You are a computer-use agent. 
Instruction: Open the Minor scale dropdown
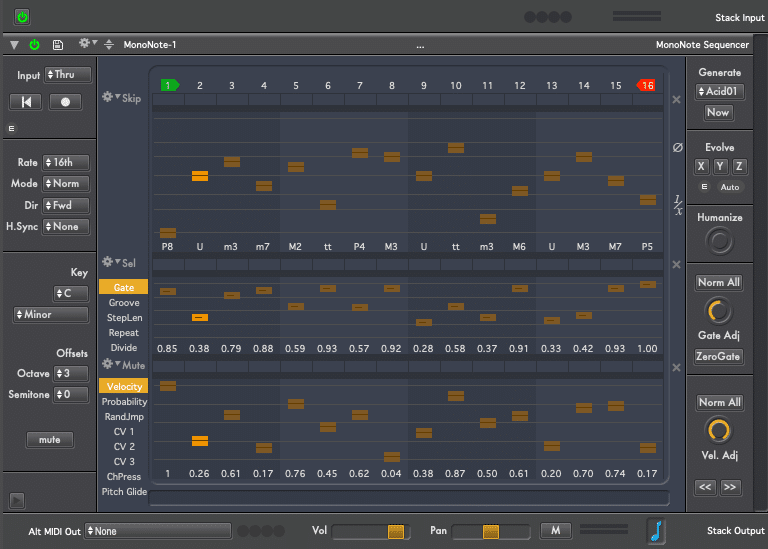tap(51, 314)
